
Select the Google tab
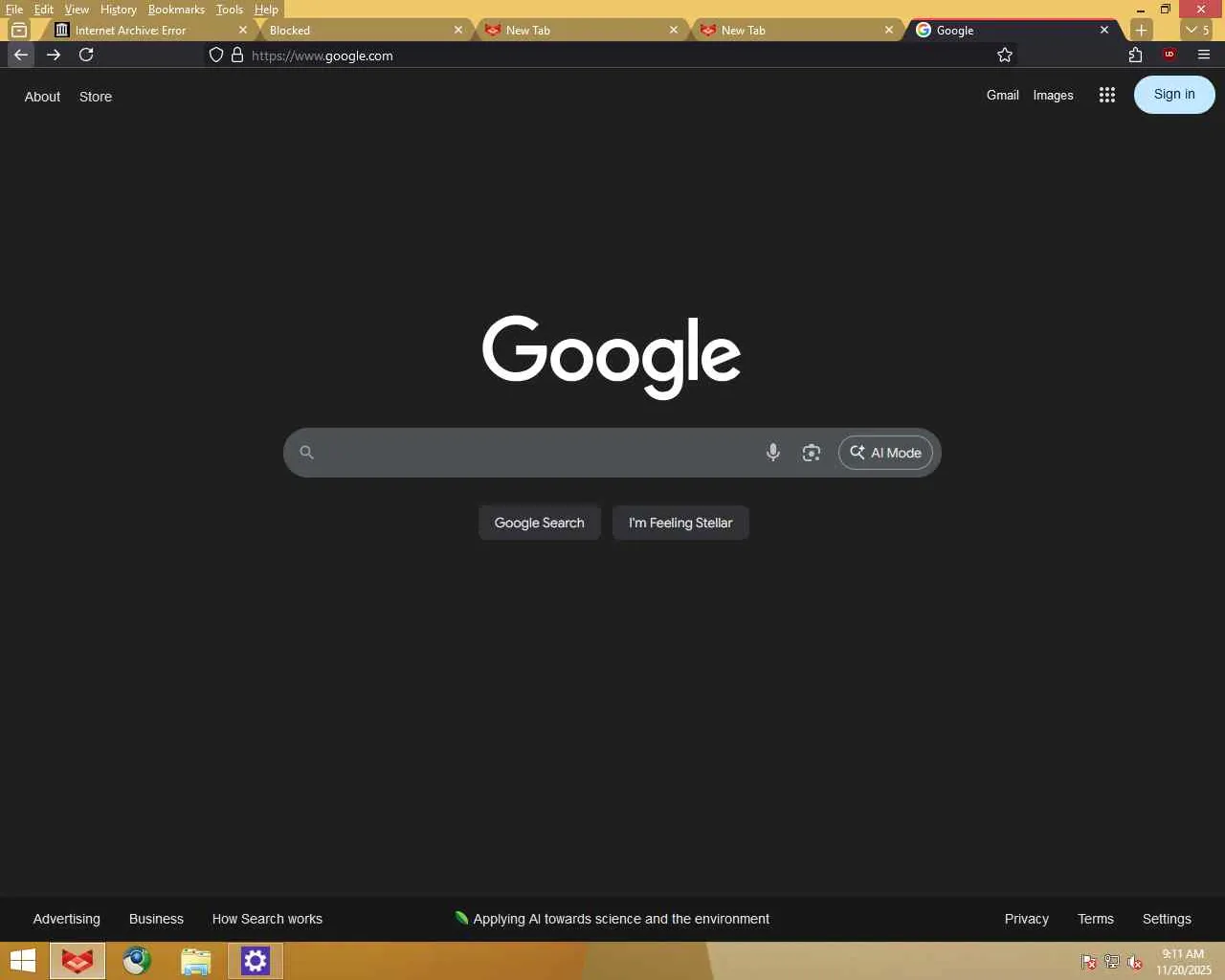(x=1013, y=30)
